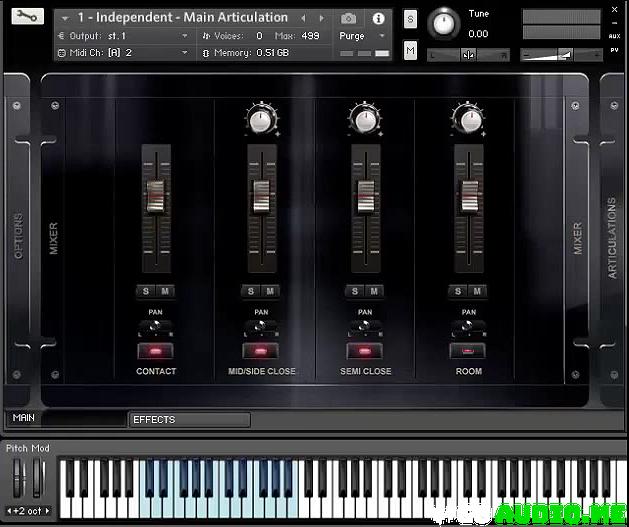Shift keyboard octave down arrow
Image resolution: width=629 pixels, height=527 pixels.
point(9,511)
